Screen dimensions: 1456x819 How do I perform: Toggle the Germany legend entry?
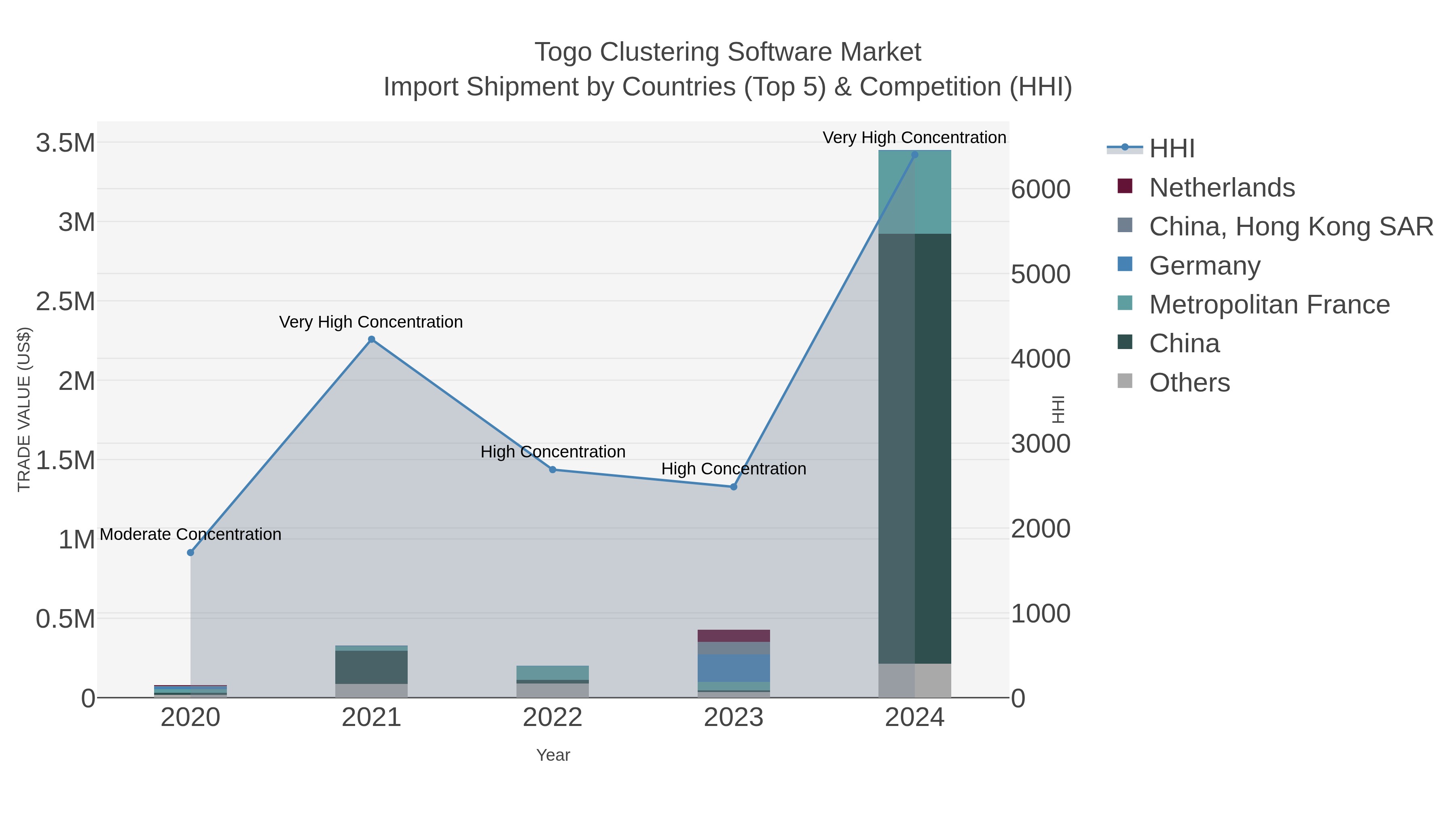[1189, 265]
